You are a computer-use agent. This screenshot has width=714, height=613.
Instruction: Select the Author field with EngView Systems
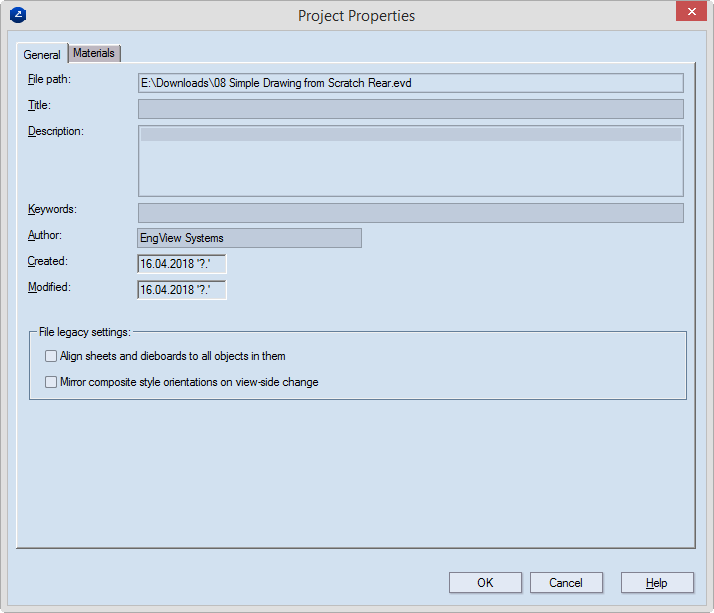tap(249, 238)
